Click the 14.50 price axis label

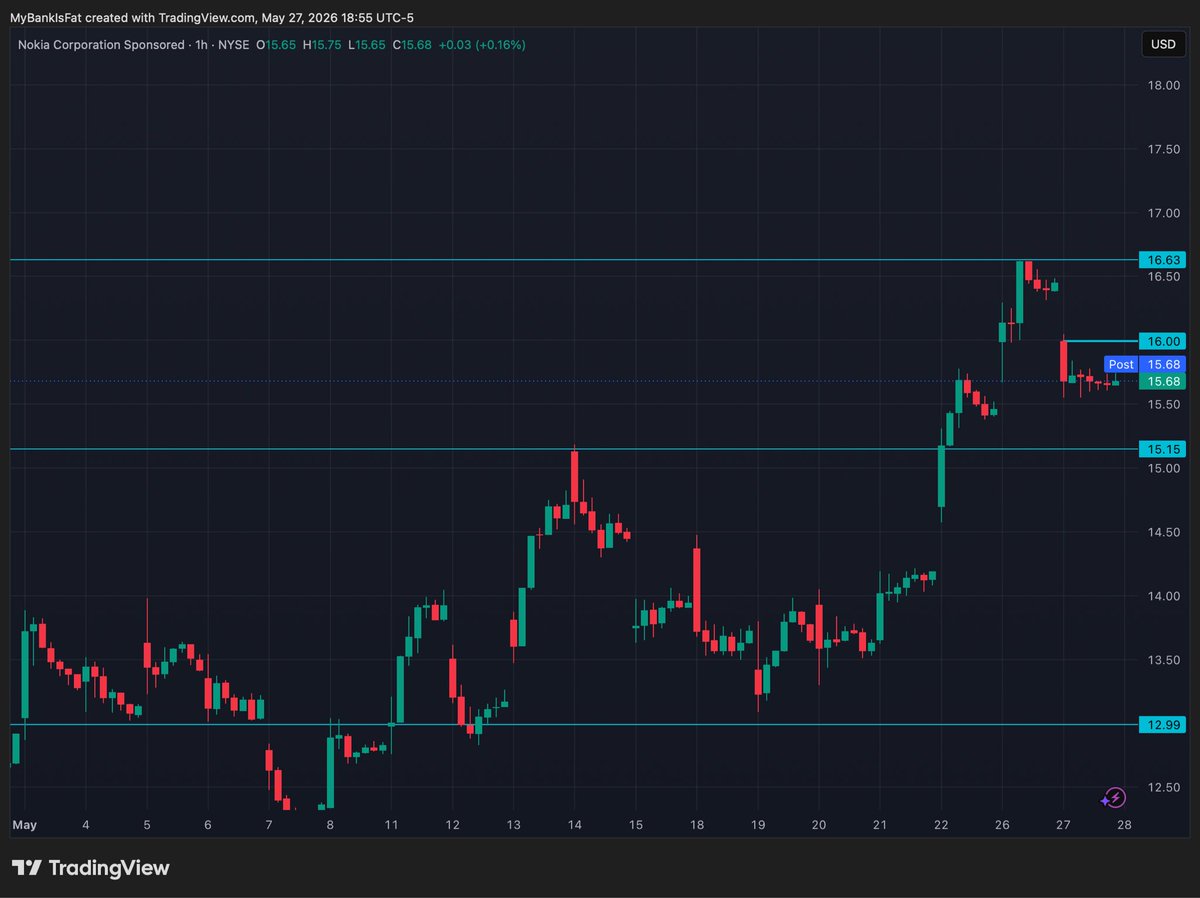point(1162,533)
